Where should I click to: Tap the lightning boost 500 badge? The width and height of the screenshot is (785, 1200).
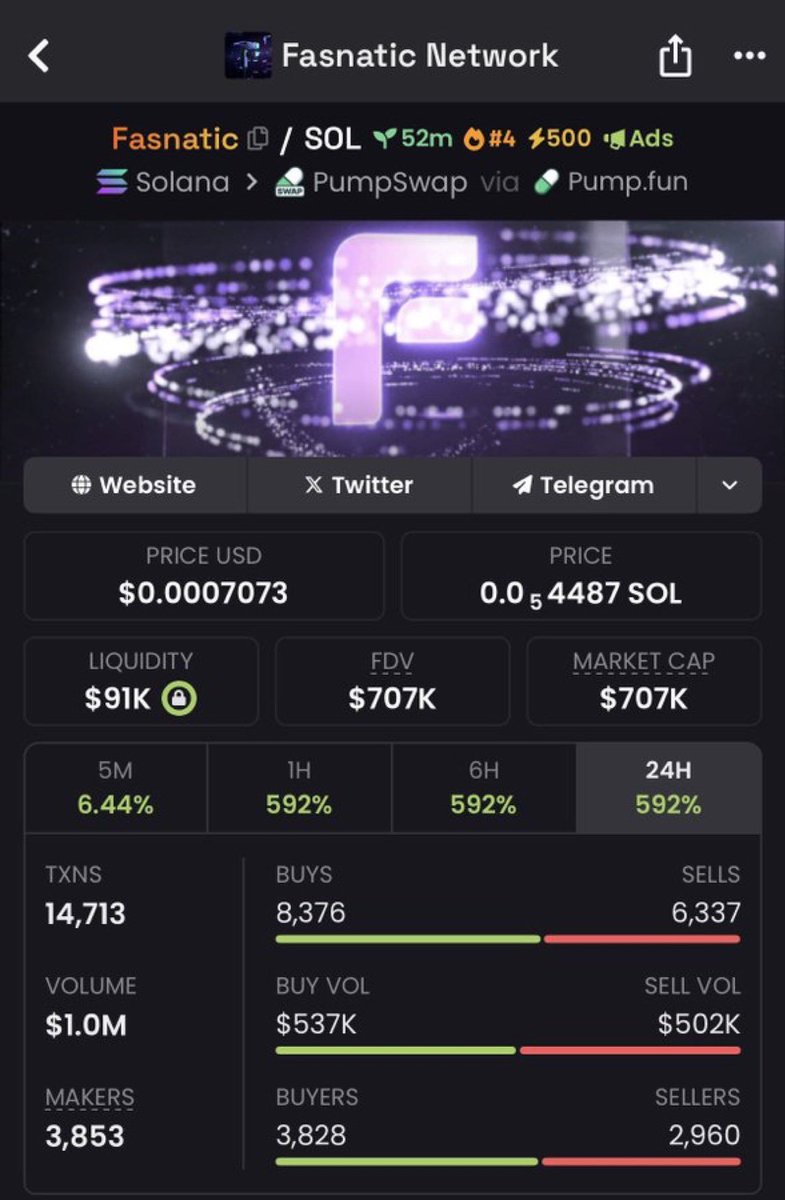coord(560,139)
